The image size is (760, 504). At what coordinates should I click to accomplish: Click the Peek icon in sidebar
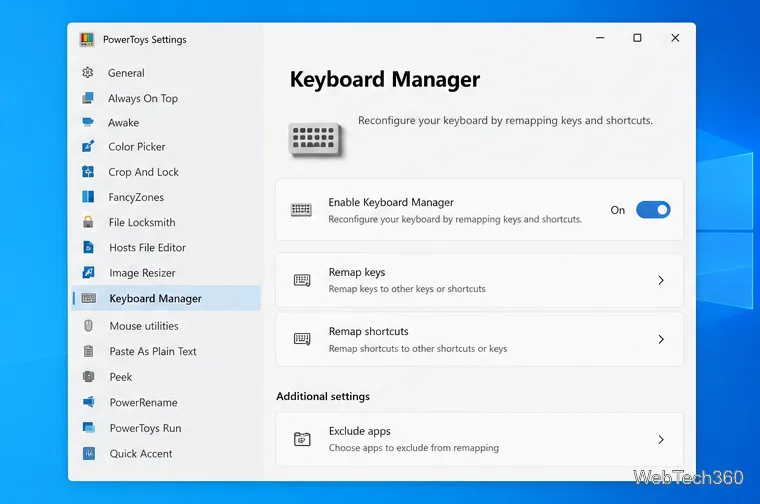click(89, 377)
